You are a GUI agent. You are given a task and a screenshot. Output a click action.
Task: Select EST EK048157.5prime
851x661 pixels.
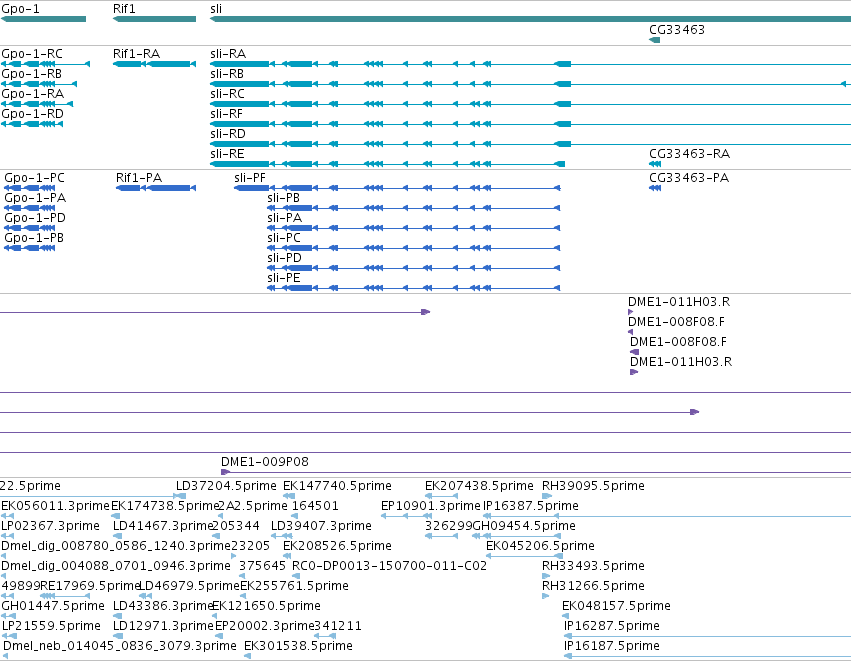(616, 606)
